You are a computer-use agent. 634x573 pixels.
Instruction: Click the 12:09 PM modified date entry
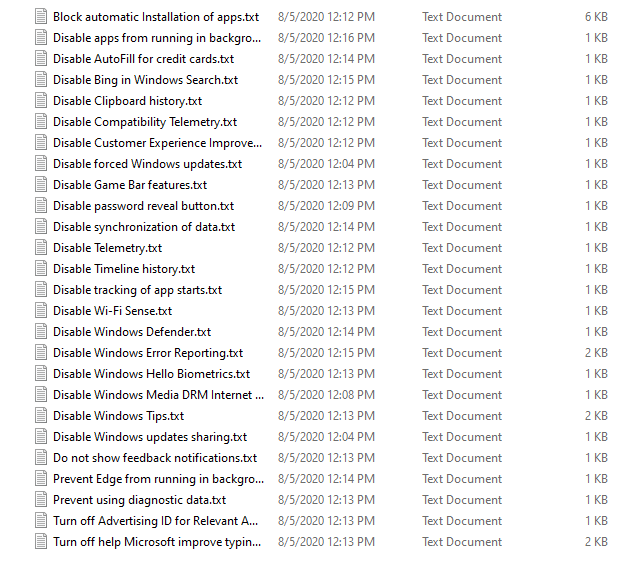[326, 207]
